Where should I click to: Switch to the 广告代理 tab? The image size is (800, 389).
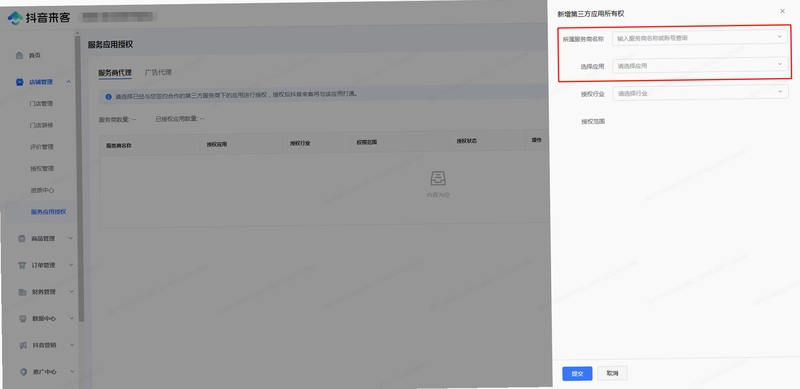pos(158,72)
